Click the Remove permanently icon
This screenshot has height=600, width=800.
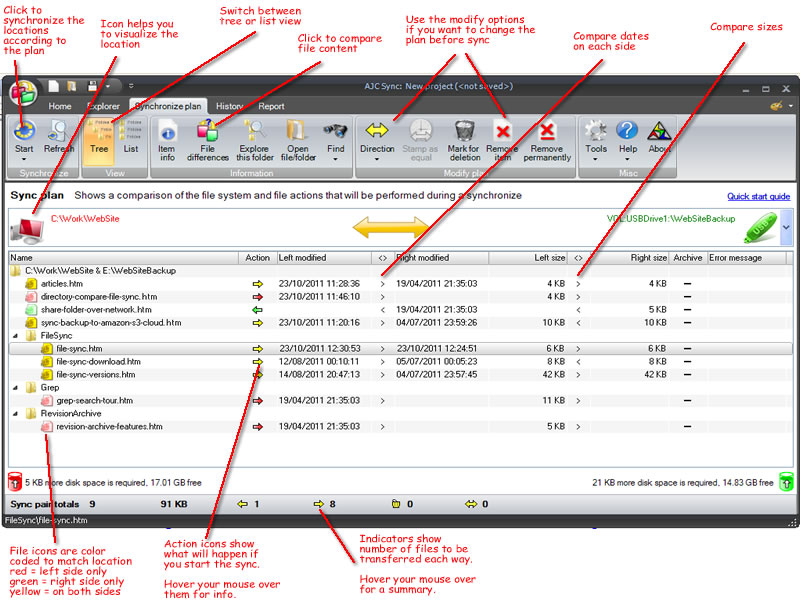pos(547,131)
